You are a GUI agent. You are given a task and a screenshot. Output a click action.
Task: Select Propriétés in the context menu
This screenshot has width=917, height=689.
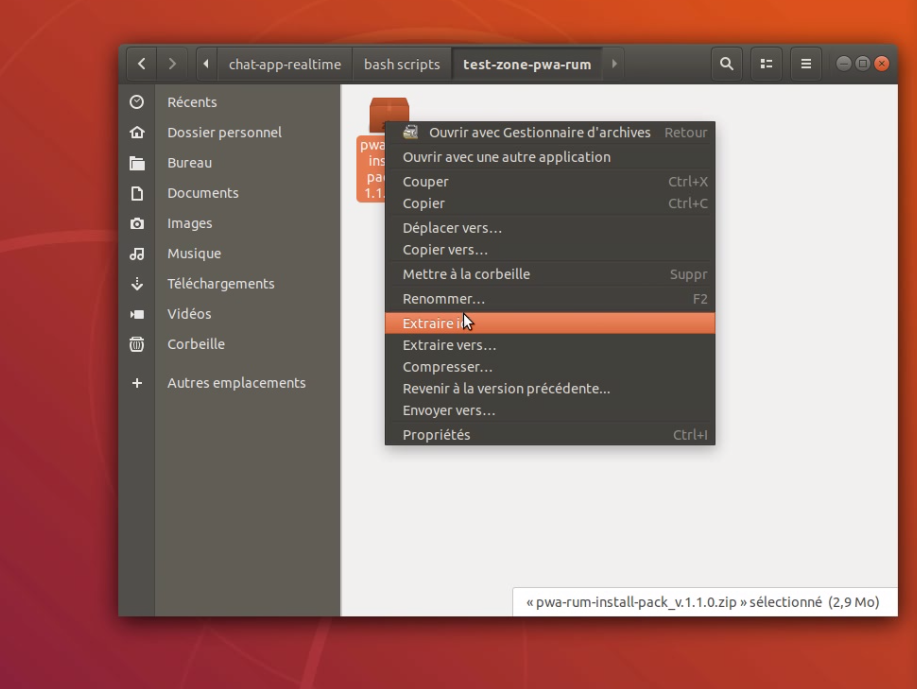click(x=436, y=434)
